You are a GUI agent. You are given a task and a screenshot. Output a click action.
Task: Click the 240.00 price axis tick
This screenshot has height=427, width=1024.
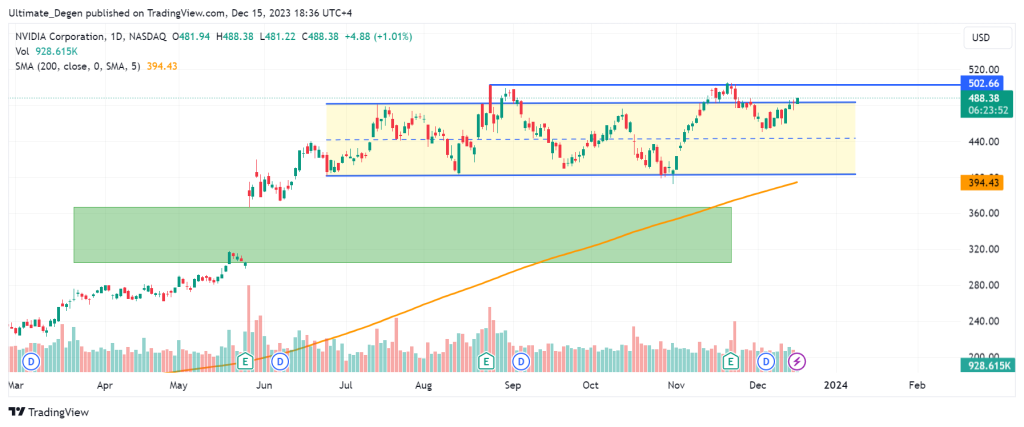point(985,321)
